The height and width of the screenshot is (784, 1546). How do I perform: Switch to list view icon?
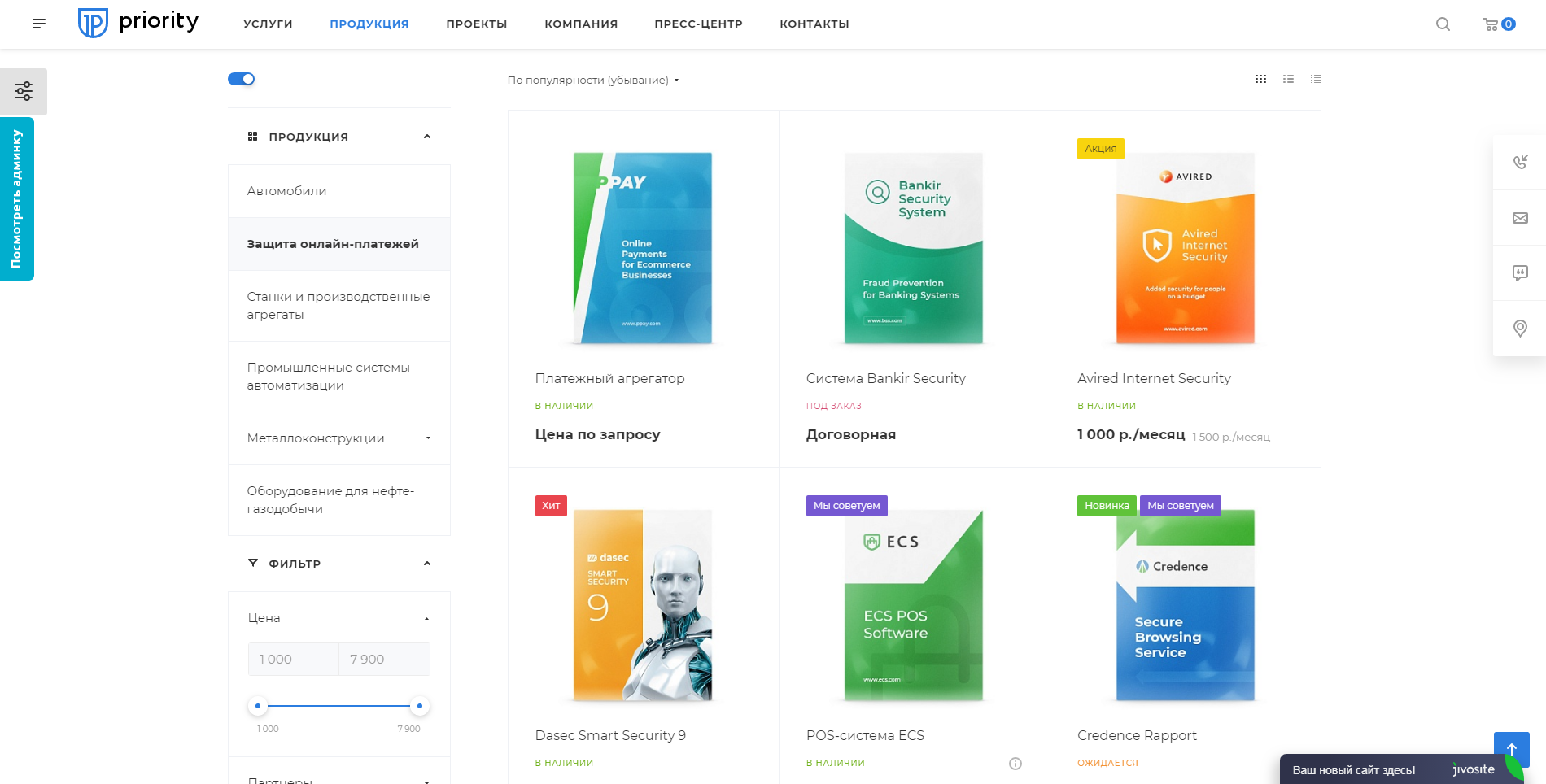click(1288, 79)
